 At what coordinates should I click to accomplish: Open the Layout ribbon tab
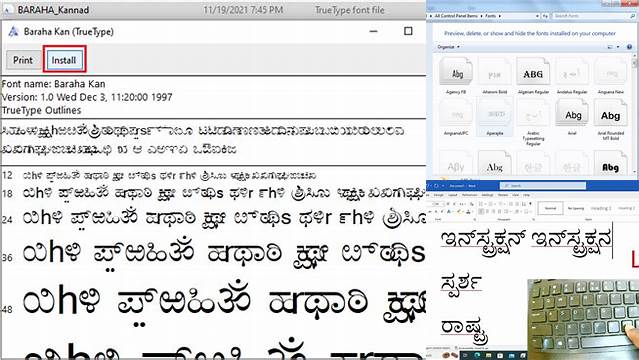(453, 195)
